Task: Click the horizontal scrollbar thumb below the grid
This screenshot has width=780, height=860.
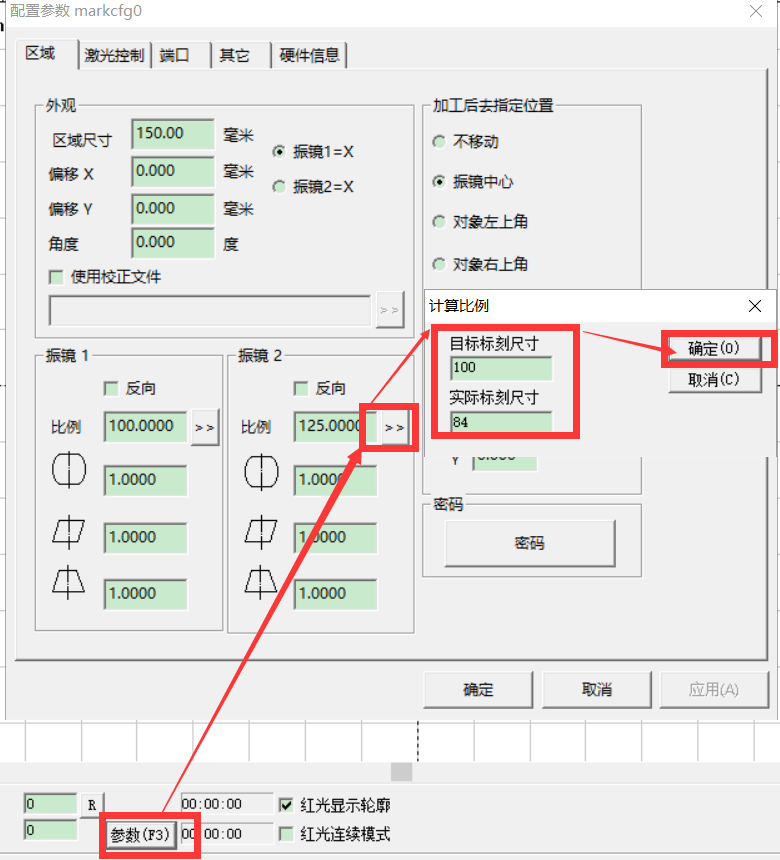Action: pos(402,772)
